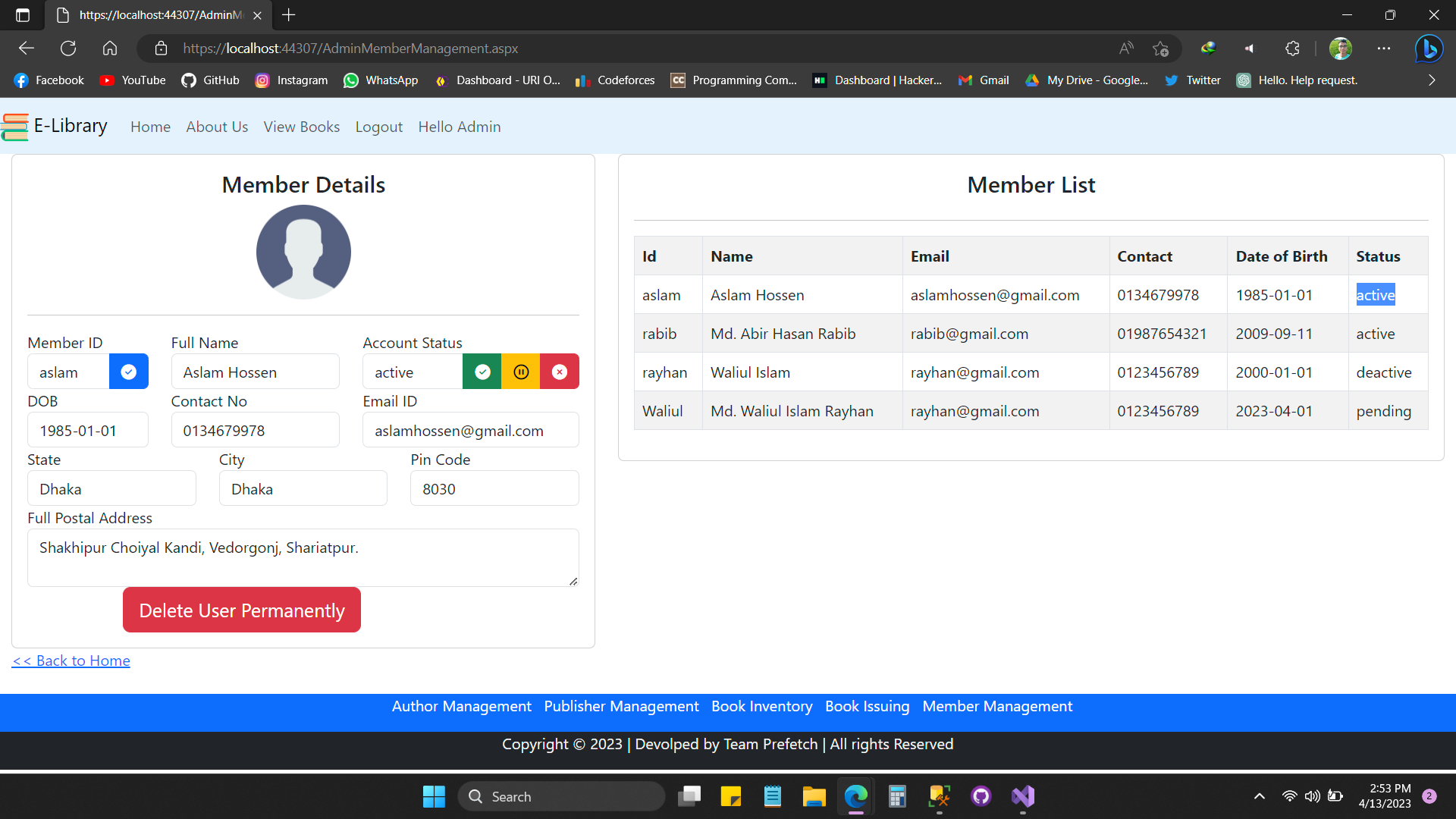Image resolution: width=1456 pixels, height=819 pixels.
Task: Open the Member Management footer link
Action: 997,706
